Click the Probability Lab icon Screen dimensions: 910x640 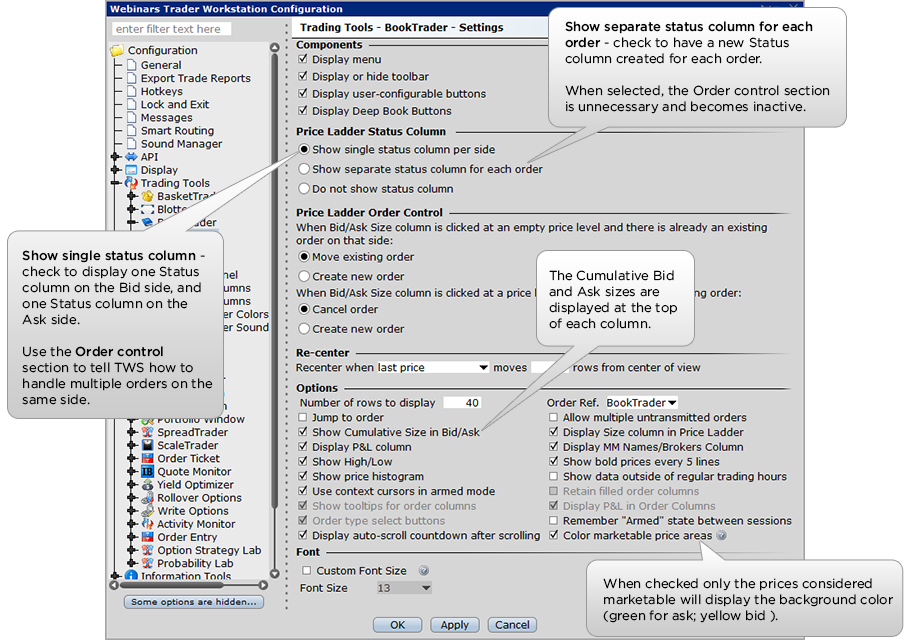tap(147, 563)
